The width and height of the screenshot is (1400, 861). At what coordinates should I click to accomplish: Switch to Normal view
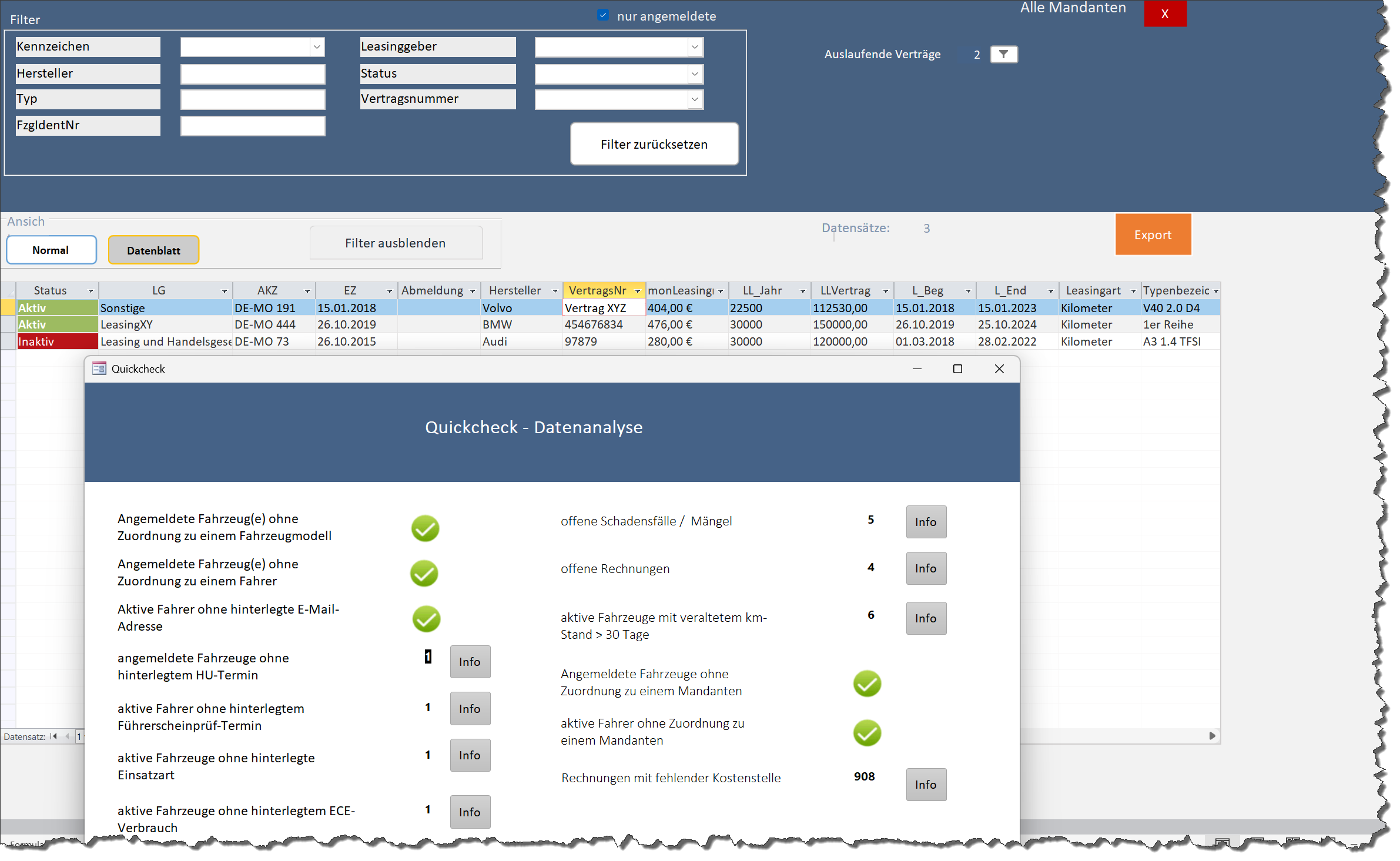51,250
